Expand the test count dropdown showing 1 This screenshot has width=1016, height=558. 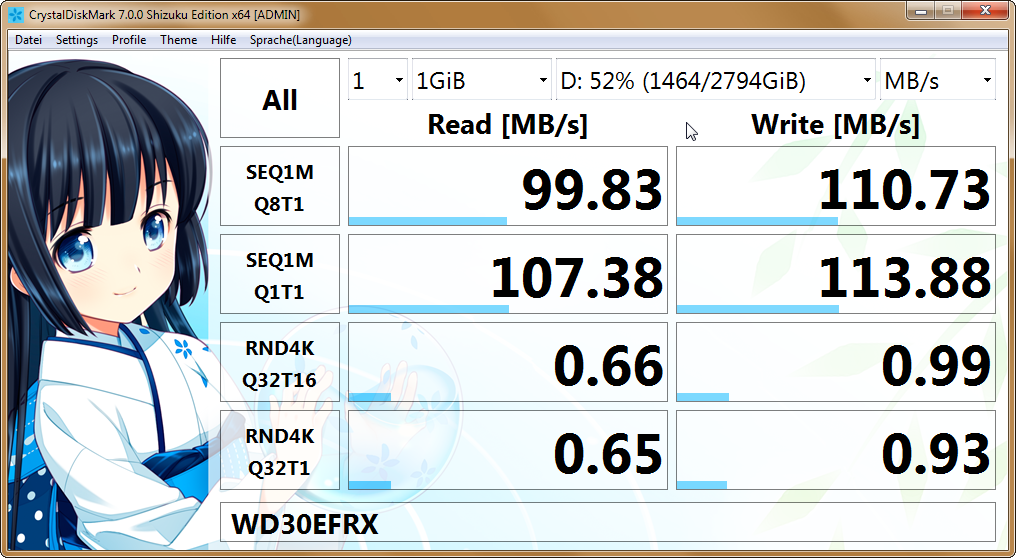[x=378, y=80]
